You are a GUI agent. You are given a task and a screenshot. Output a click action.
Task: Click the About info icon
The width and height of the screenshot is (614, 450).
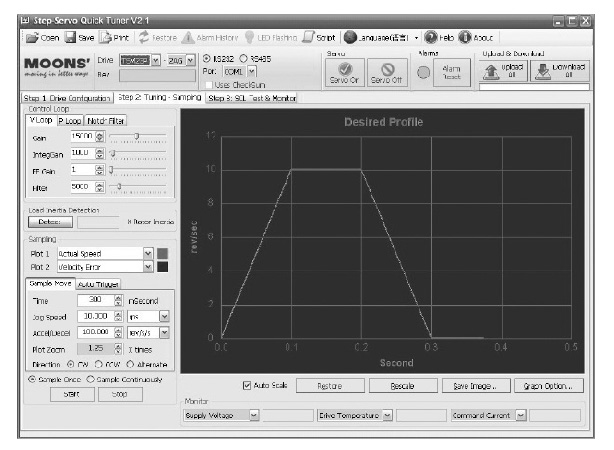tap(465, 38)
